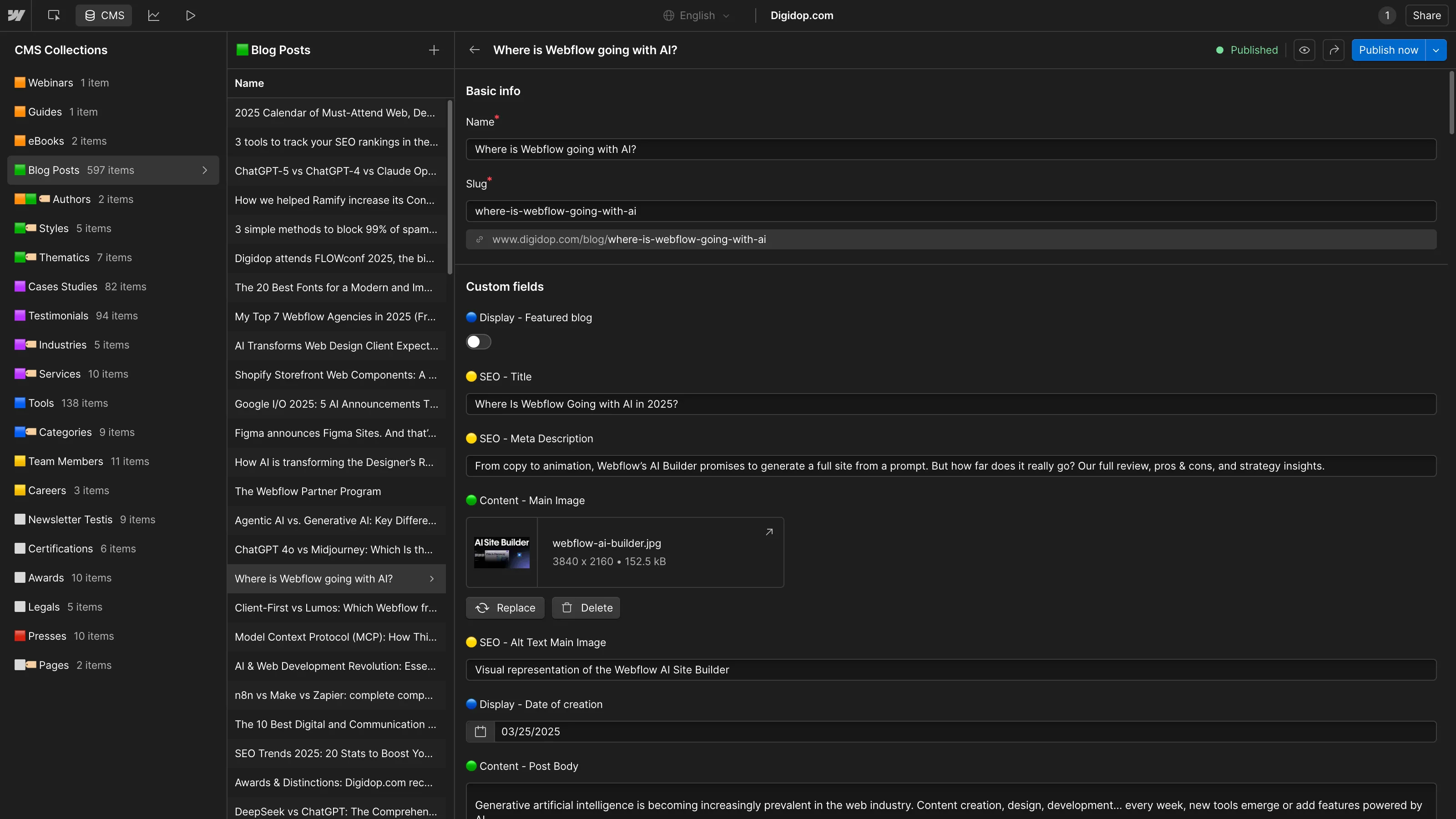Image resolution: width=1456 pixels, height=819 pixels.
Task: Click the Name input field
Action: 950,149
